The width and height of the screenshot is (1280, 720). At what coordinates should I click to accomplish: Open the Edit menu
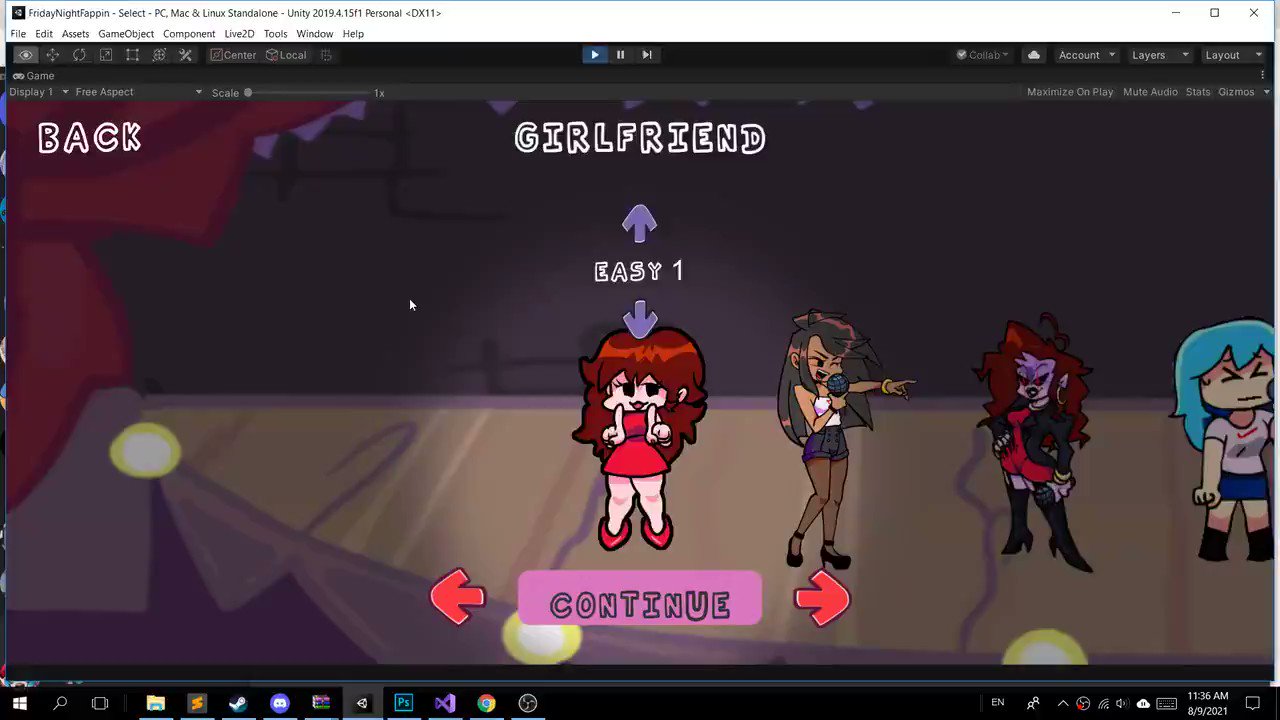(44, 34)
